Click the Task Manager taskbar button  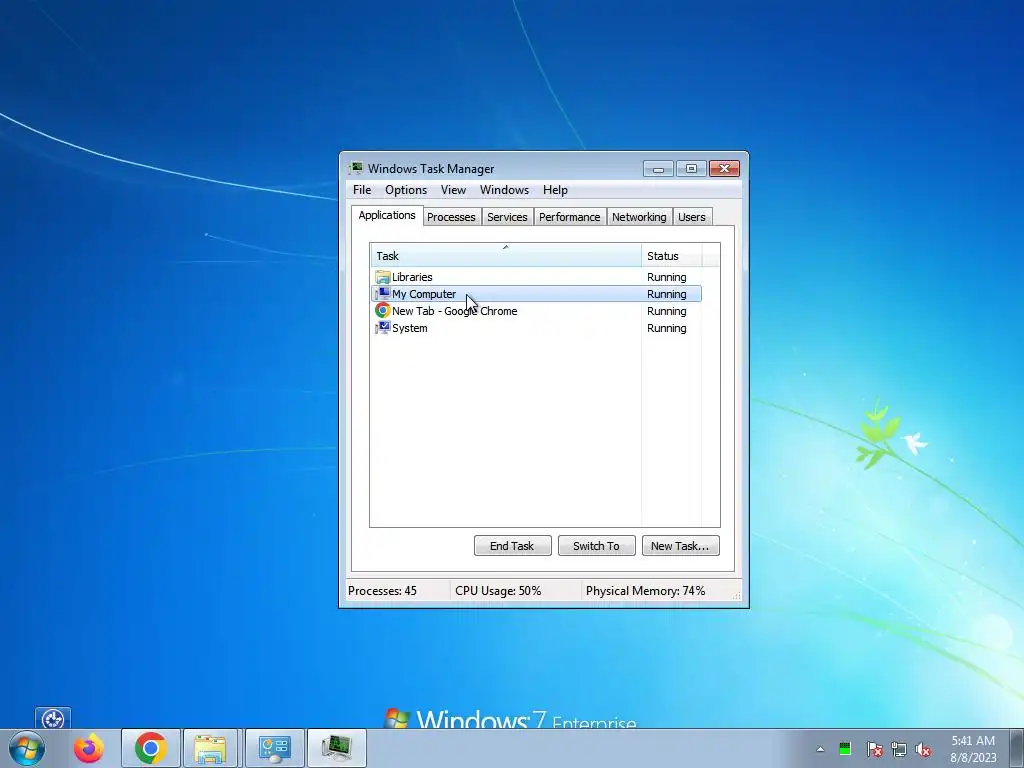pyautogui.click(x=337, y=748)
